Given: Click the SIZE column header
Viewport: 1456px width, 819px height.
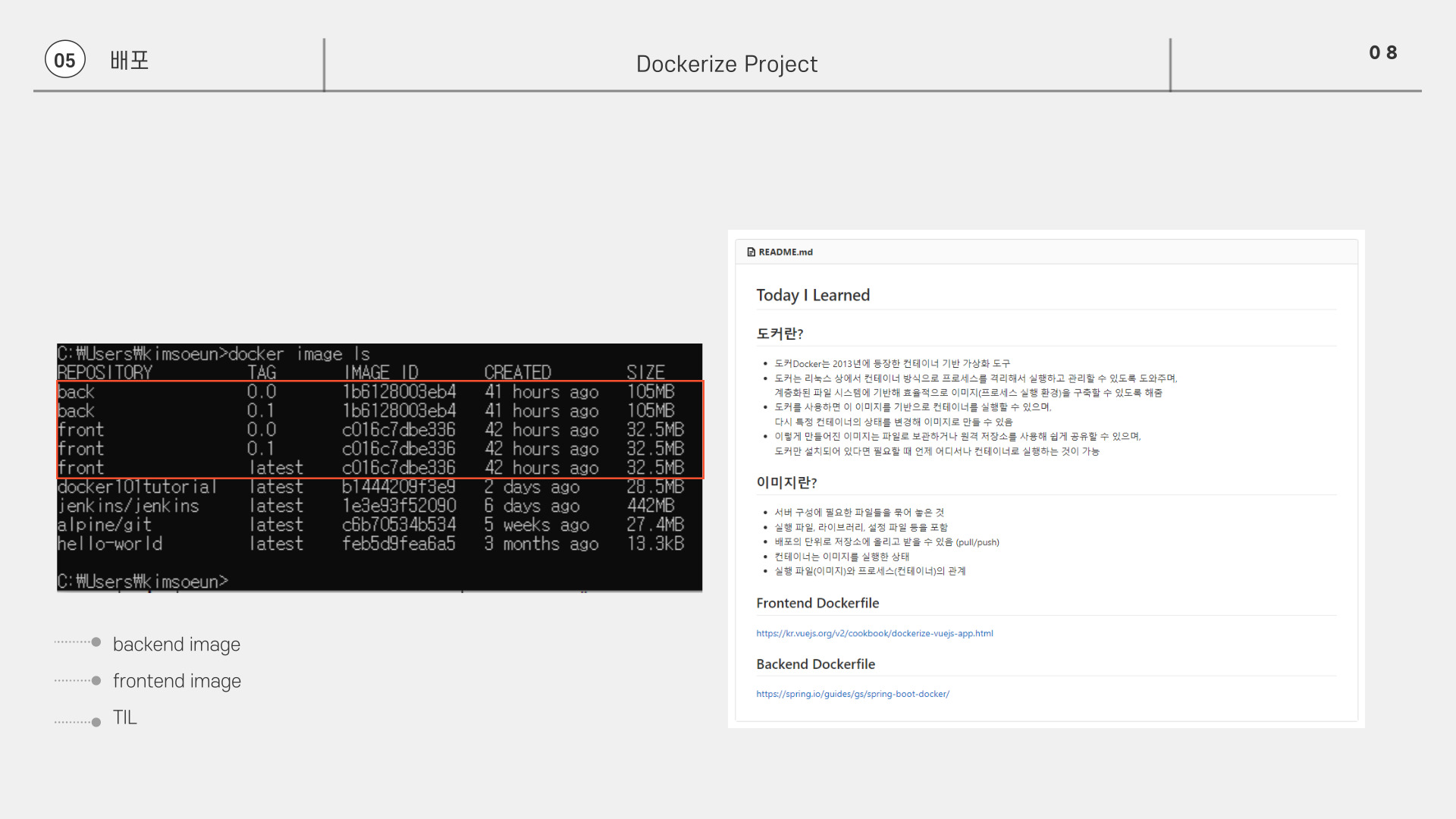Looking at the screenshot, I should (645, 372).
